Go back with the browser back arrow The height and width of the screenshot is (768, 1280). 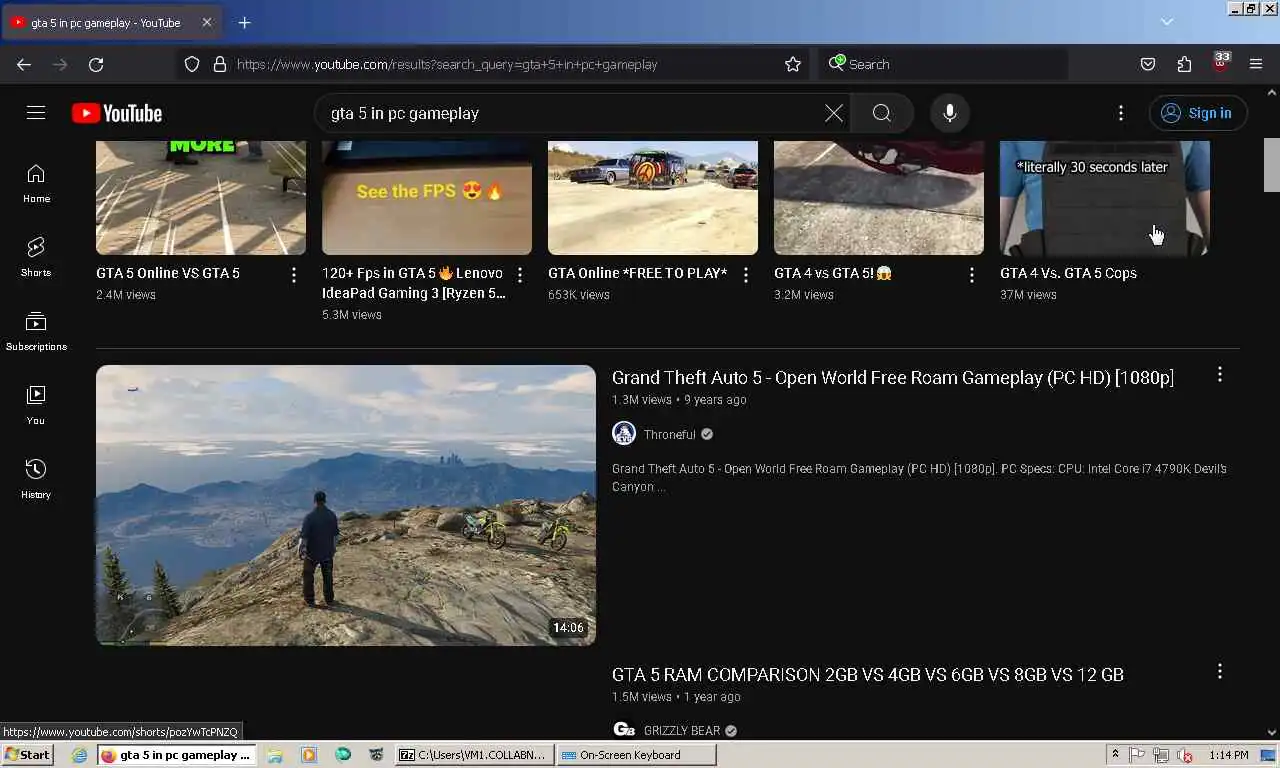point(24,64)
